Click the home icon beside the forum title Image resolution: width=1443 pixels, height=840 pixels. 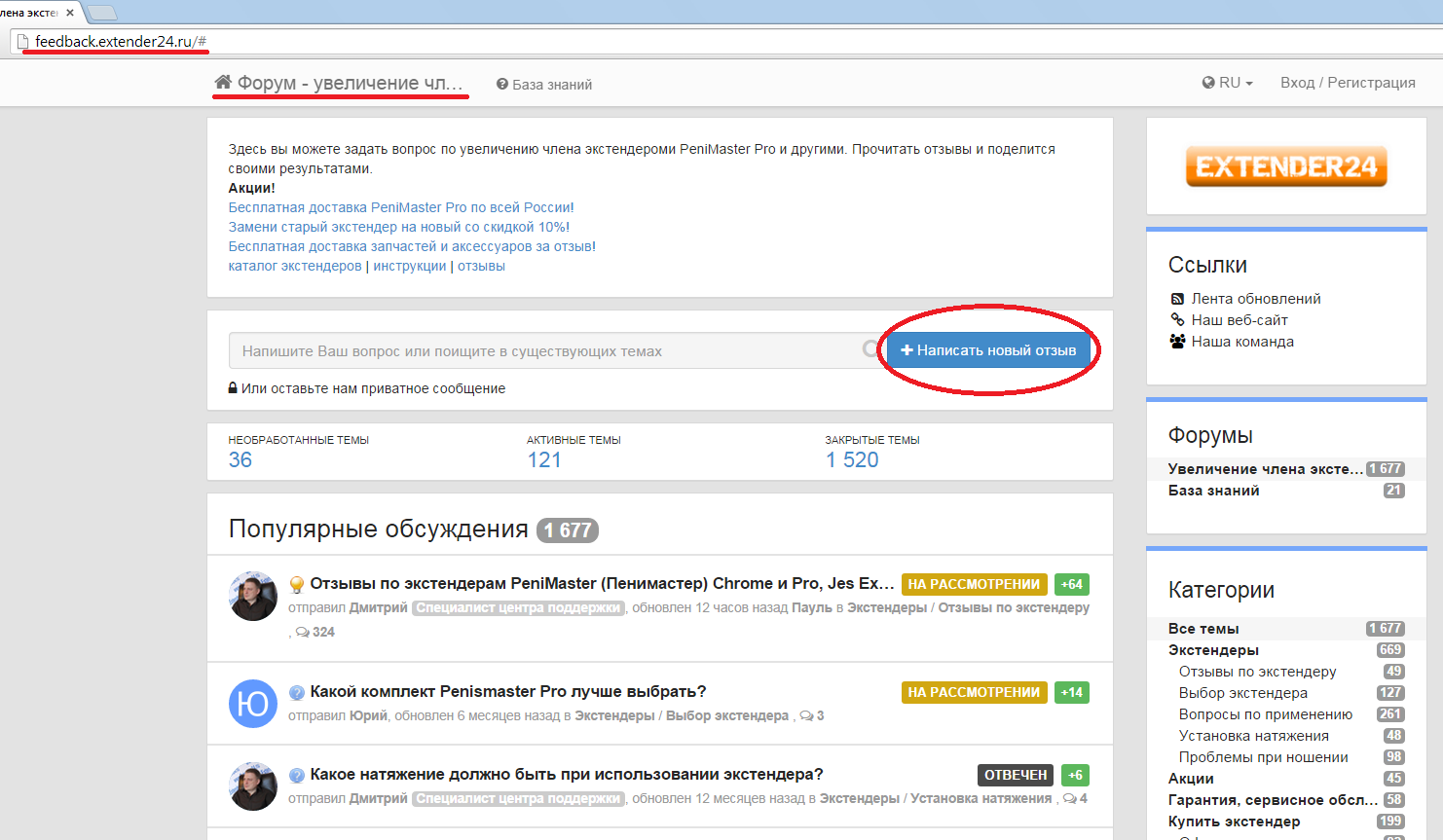(223, 82)
